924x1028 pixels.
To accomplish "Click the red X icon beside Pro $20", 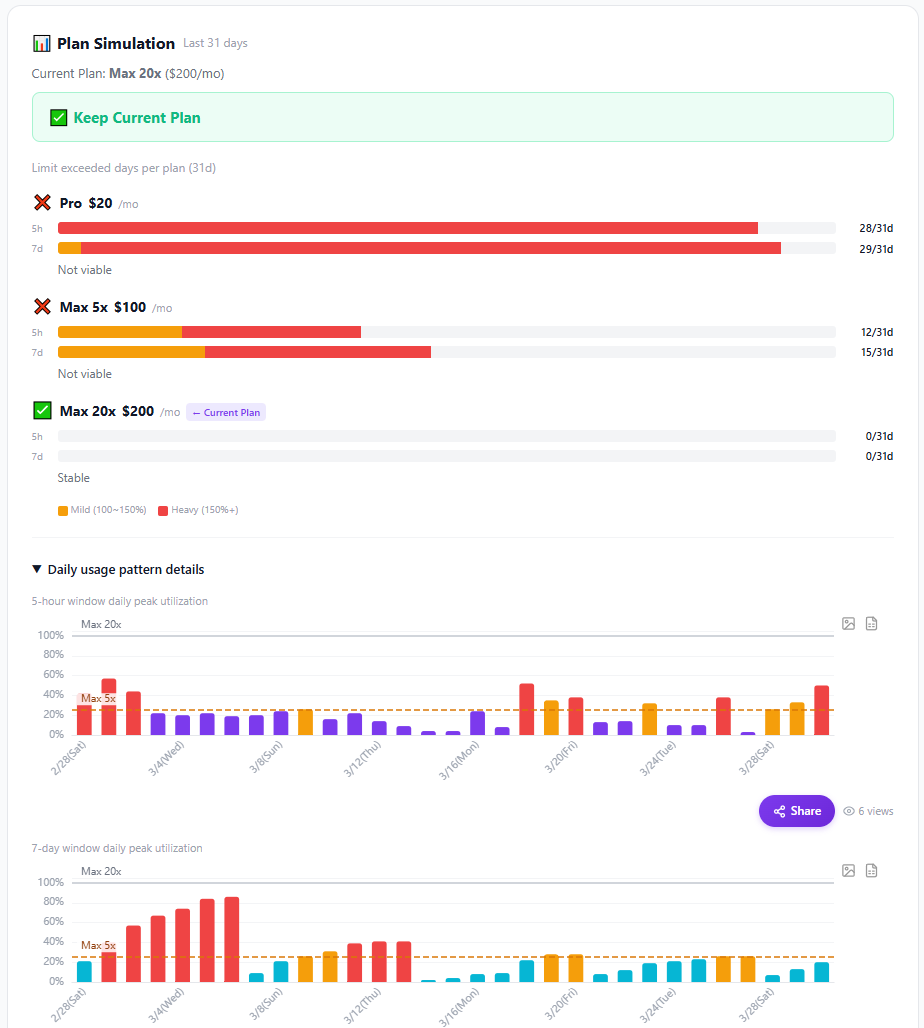I will 42,203.
